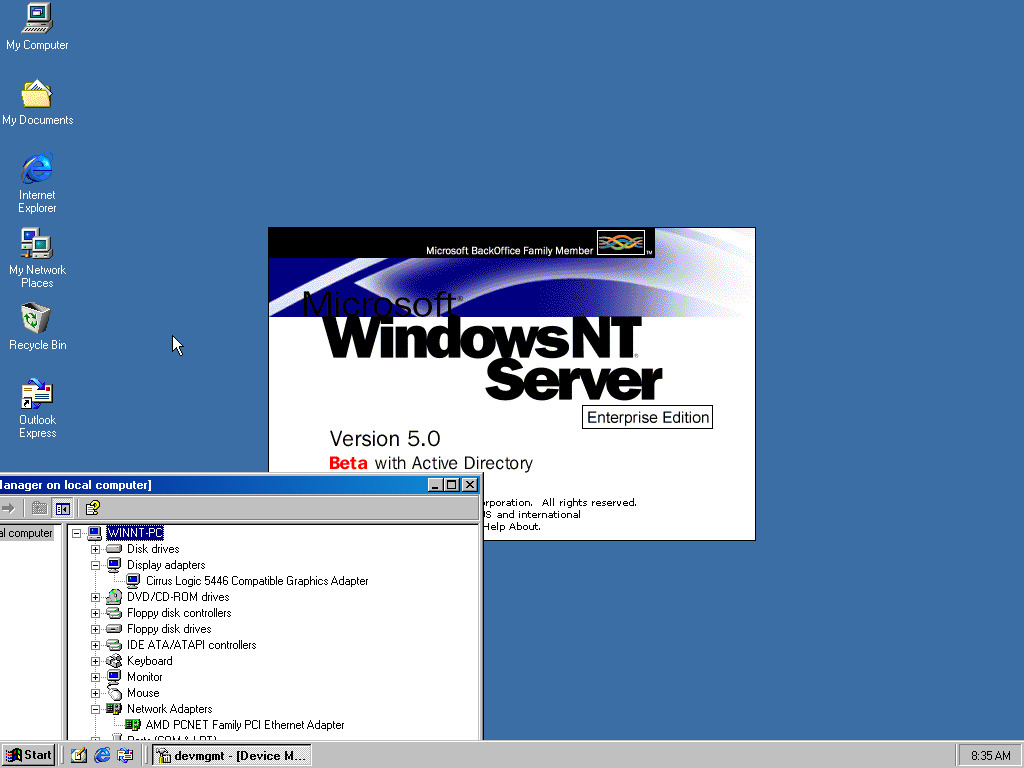Click the Keyboard category icon
The width and height of the screenshot is (1024, 768).
coord(114,661)
